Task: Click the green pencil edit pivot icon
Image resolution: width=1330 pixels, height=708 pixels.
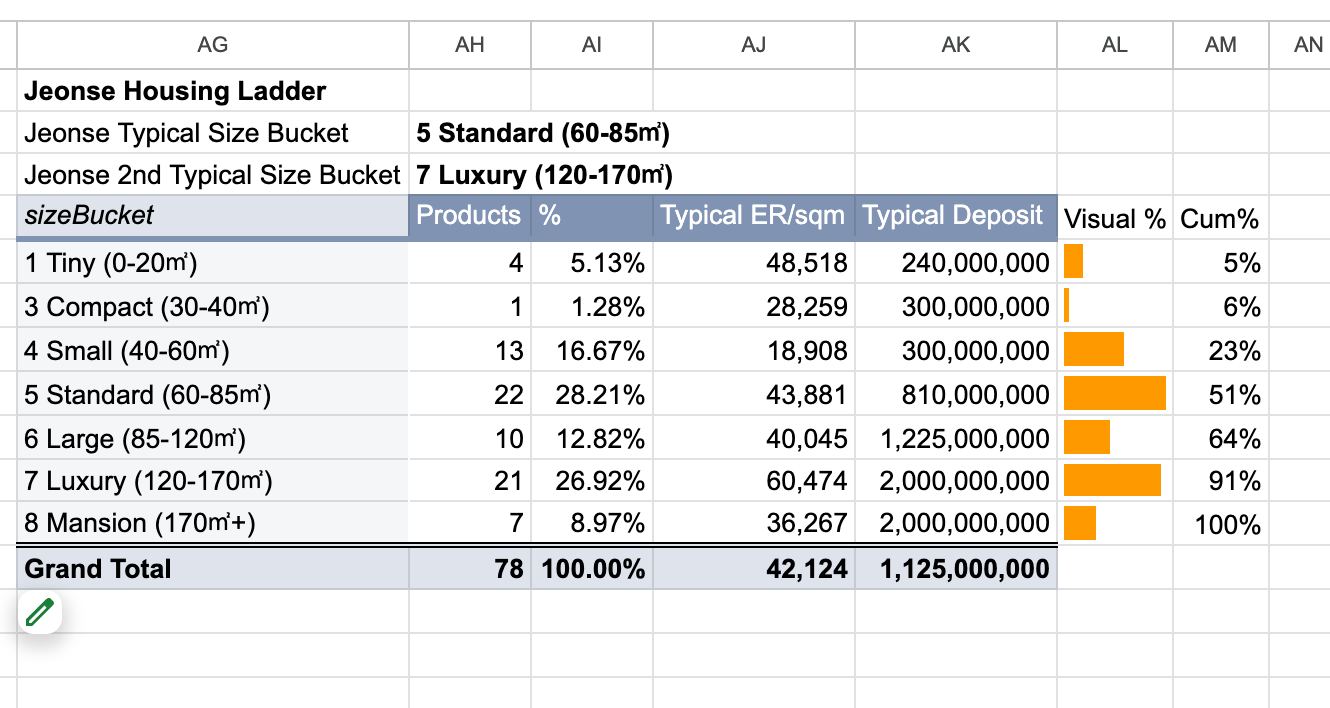Action: (x=39, y=612)
